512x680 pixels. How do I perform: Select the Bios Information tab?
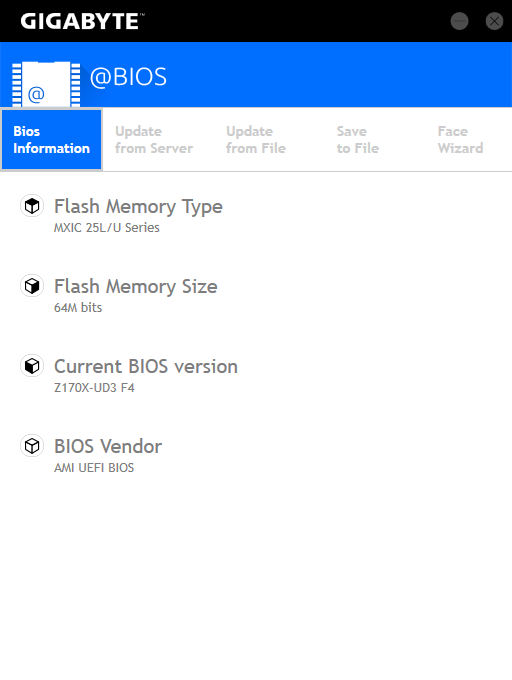point(52,140)
